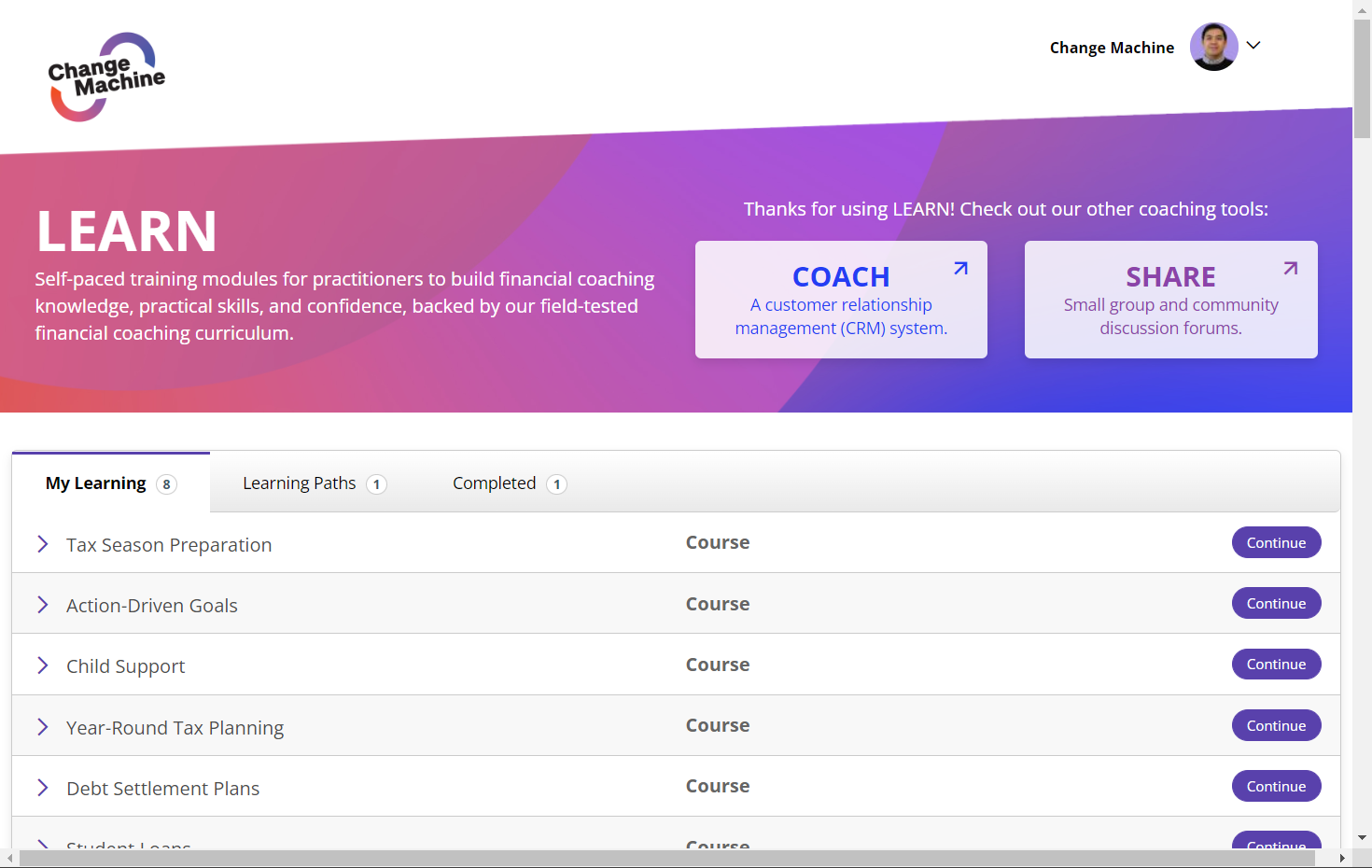Viewport: 1372px width, 868px height.
Task: Click the Completed count badge
Action: click(x=556, y=484)
